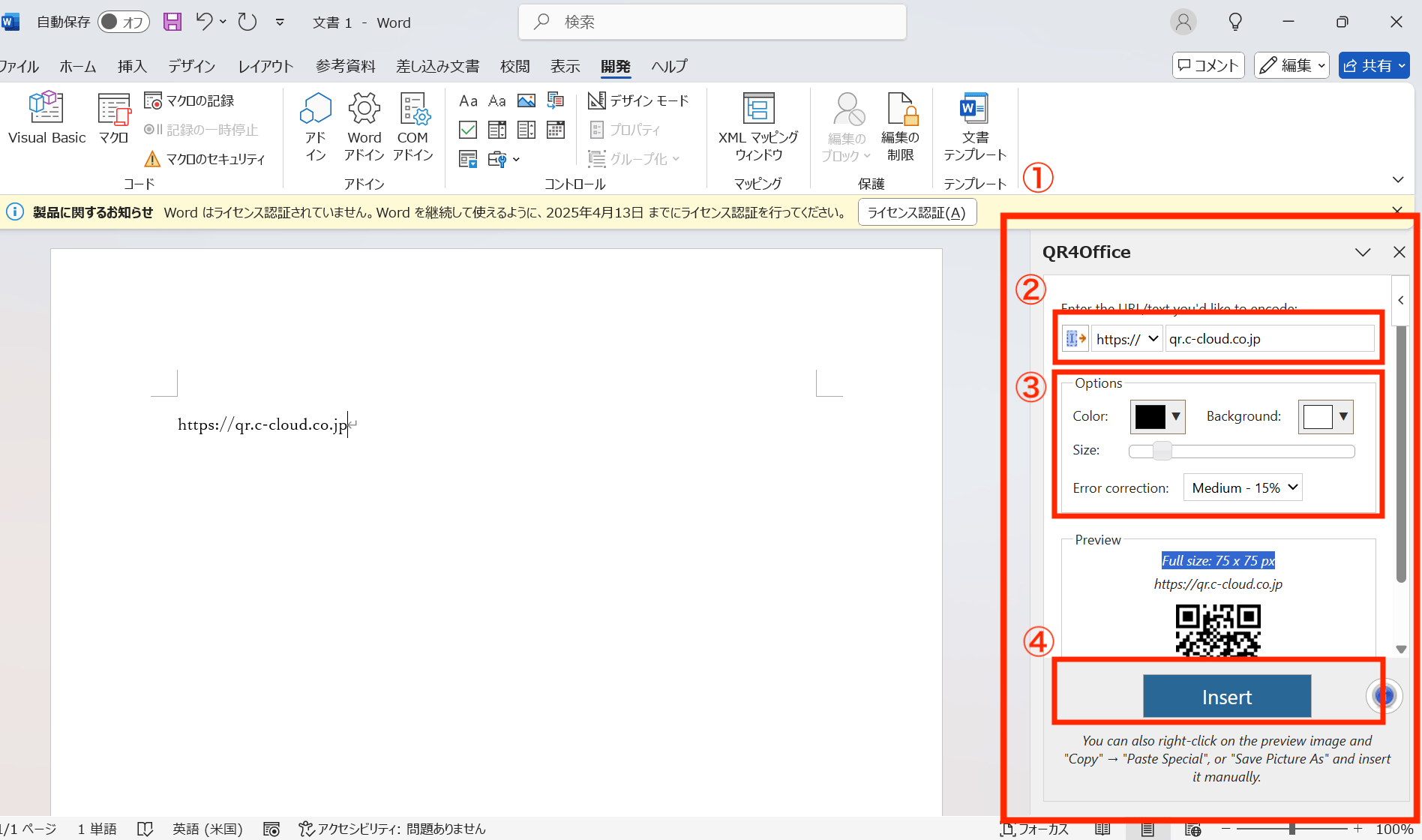
Task: Click the Insert button to add QR code
Action: (1227, 696)
